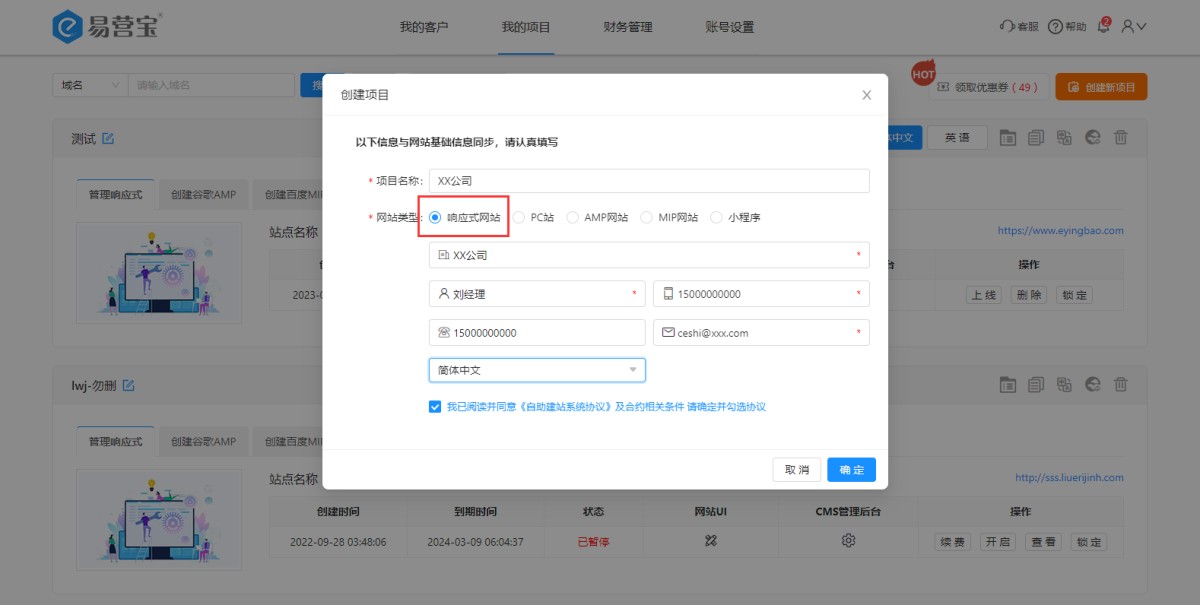Confirm project creation with 确定 button

pyautogui.click(x=851, y=469)
